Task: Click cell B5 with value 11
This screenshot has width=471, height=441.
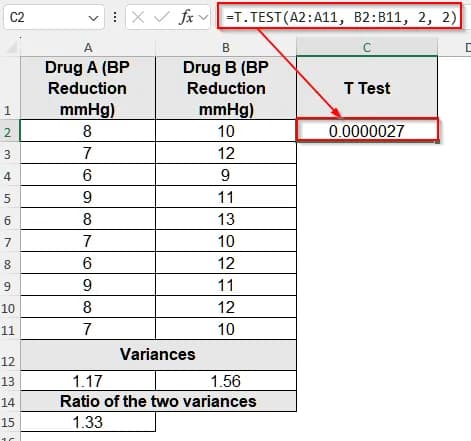Action: tap(226, 197)
